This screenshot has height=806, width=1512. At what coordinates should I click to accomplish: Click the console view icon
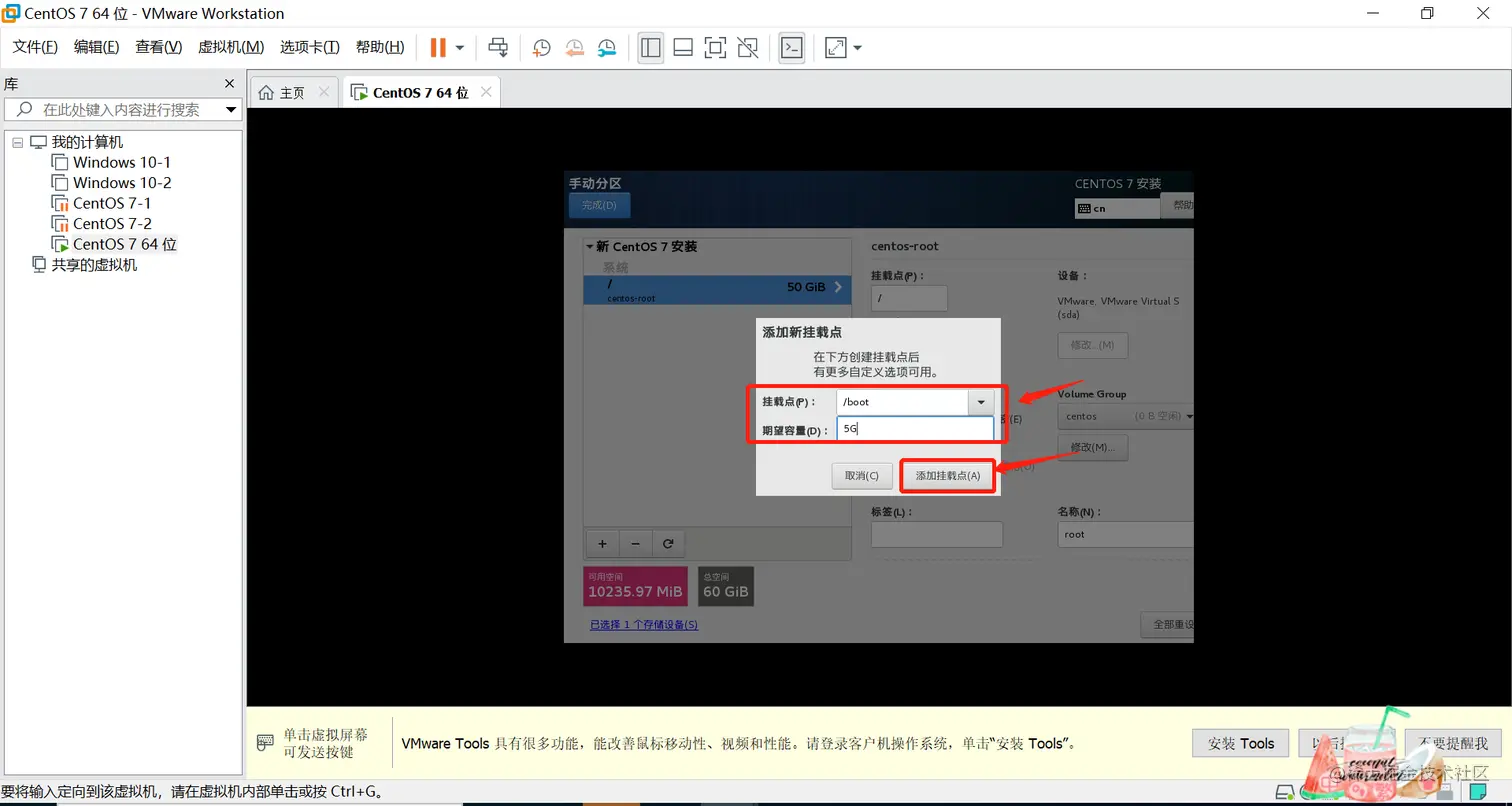pyautogui.click(x=792, y=47)
